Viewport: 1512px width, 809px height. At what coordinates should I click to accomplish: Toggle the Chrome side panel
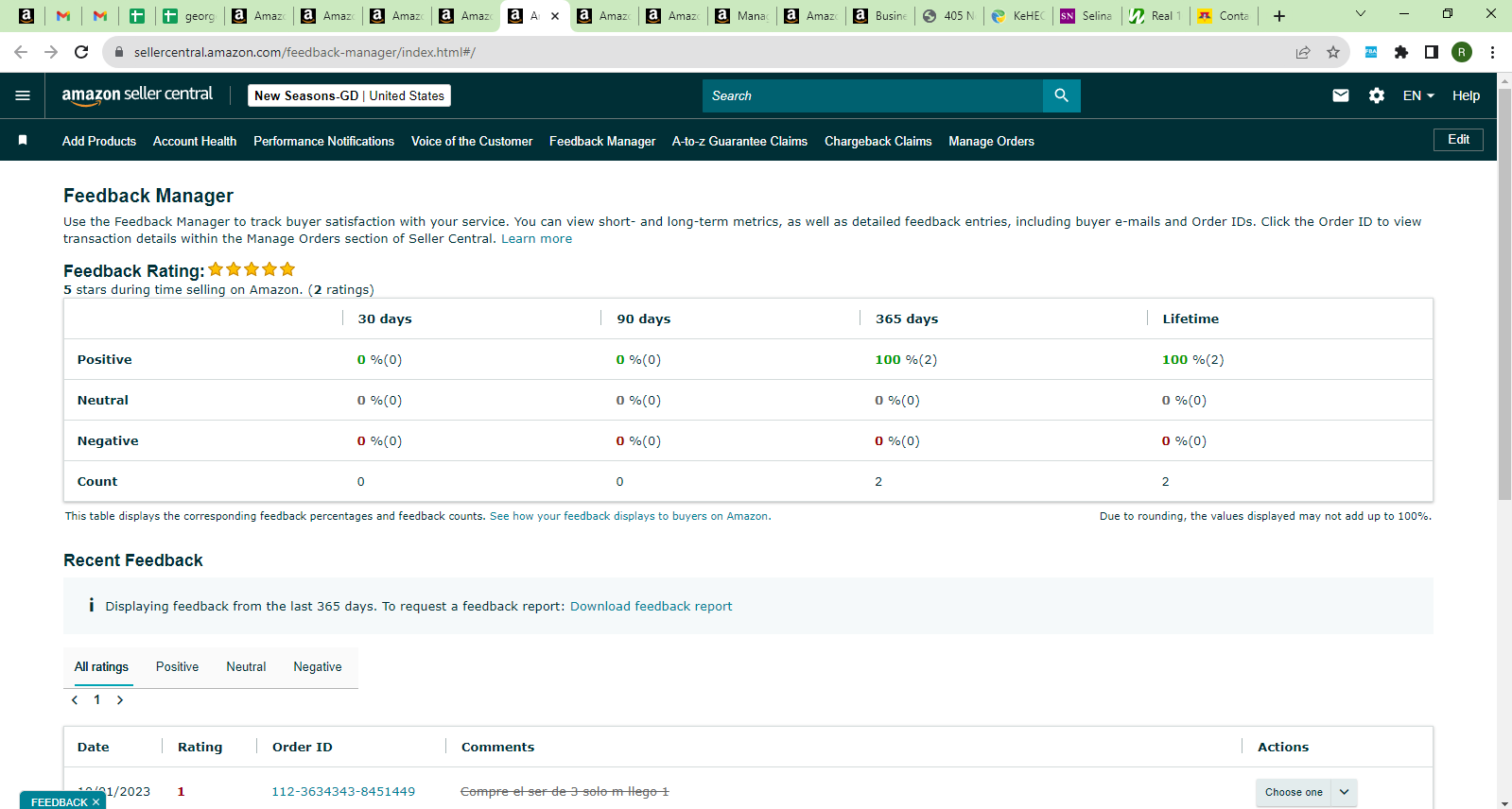(x=1432, y=52)
